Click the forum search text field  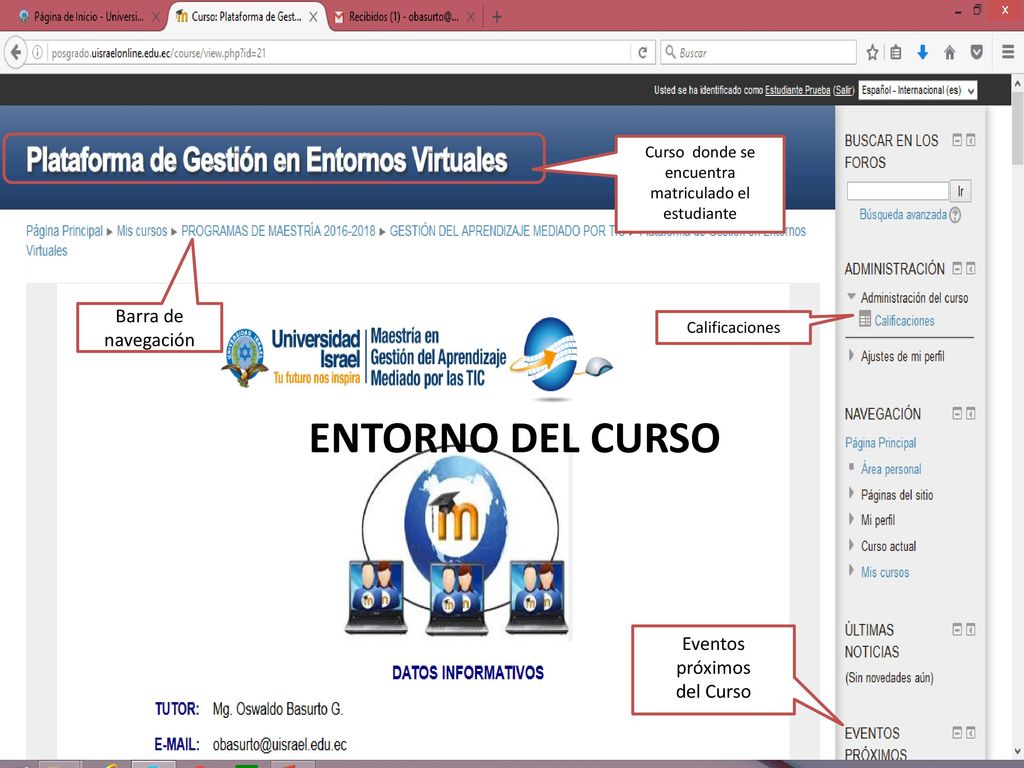pos(897,191)
